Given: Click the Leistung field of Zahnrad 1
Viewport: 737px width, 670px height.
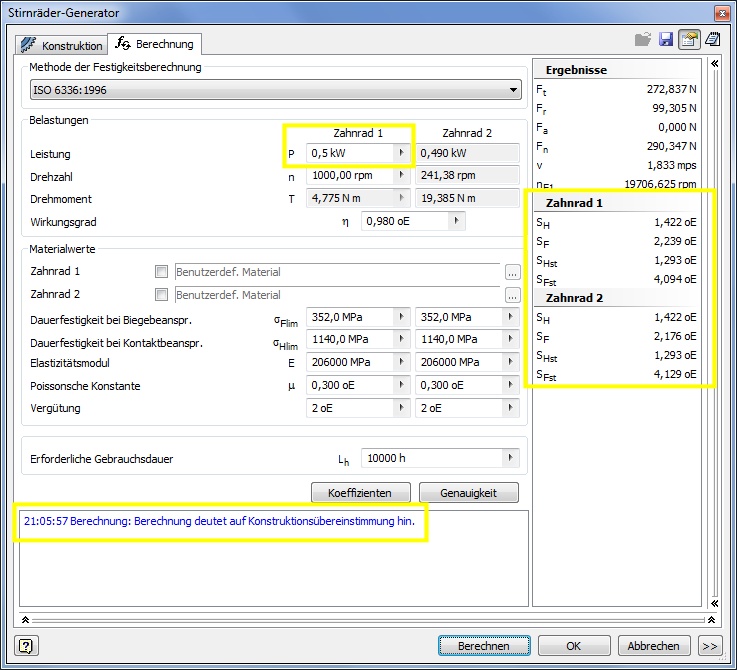Looking at the screenshot, I should pyautogui.click(x=350, y=153).
